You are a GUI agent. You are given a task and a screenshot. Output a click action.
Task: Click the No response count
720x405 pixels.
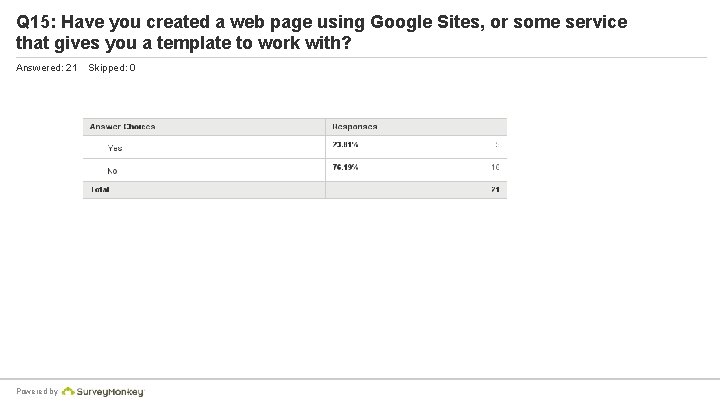(x=495, y=167)
